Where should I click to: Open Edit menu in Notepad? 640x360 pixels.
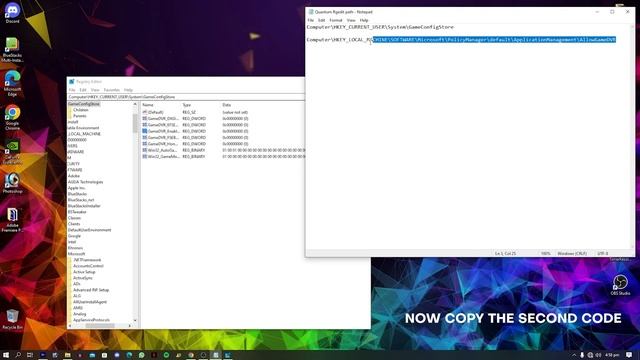tap(321, 20)
